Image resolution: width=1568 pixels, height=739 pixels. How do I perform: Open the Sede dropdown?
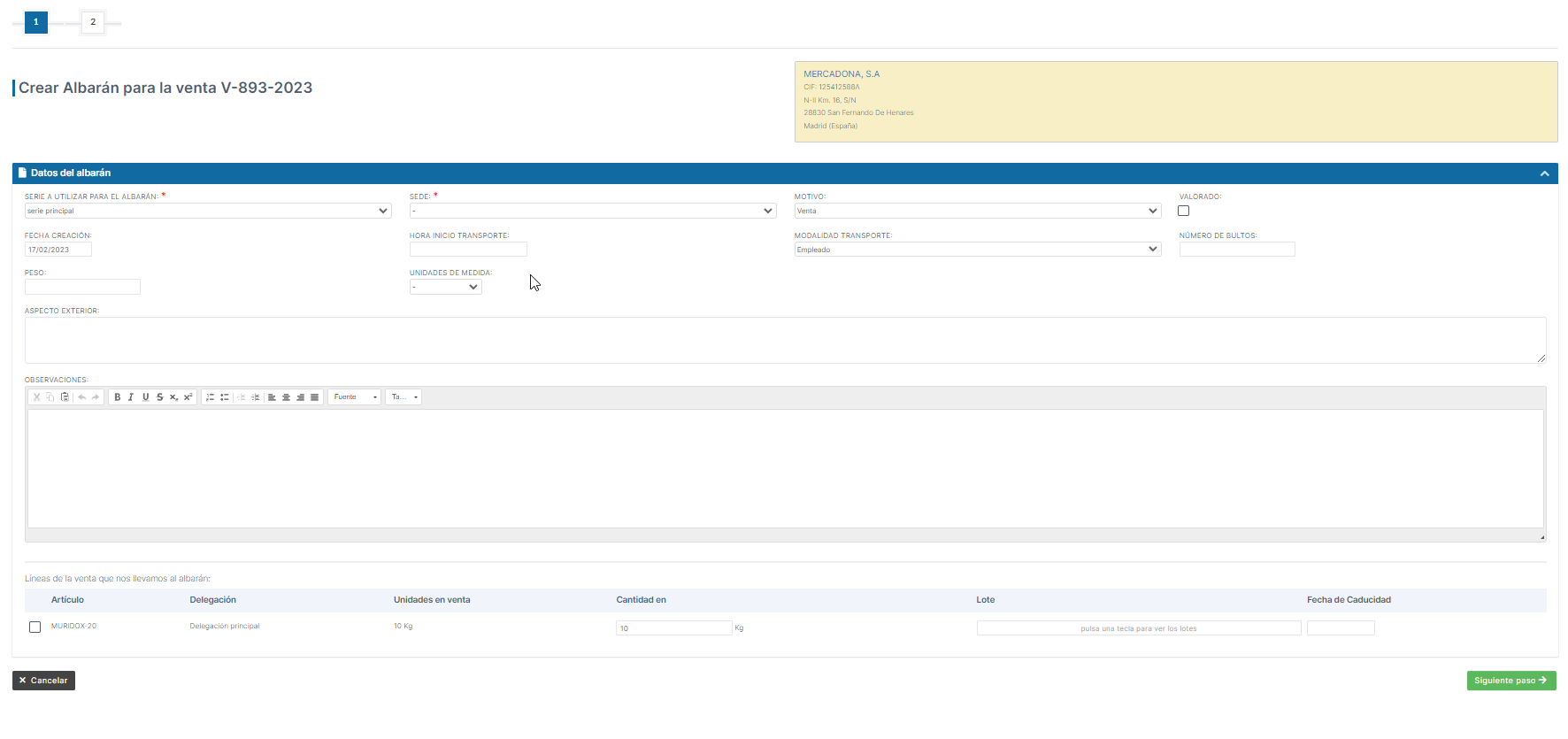(x=592, y=211)
